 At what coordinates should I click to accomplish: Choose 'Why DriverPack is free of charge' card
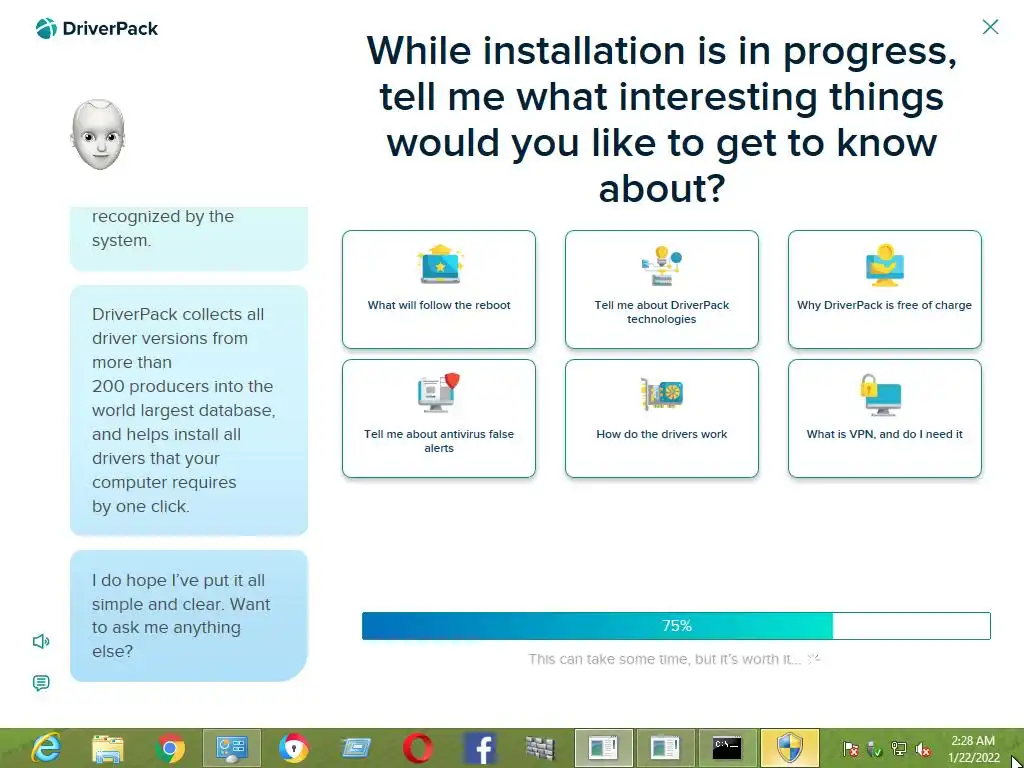pos(885,289)
